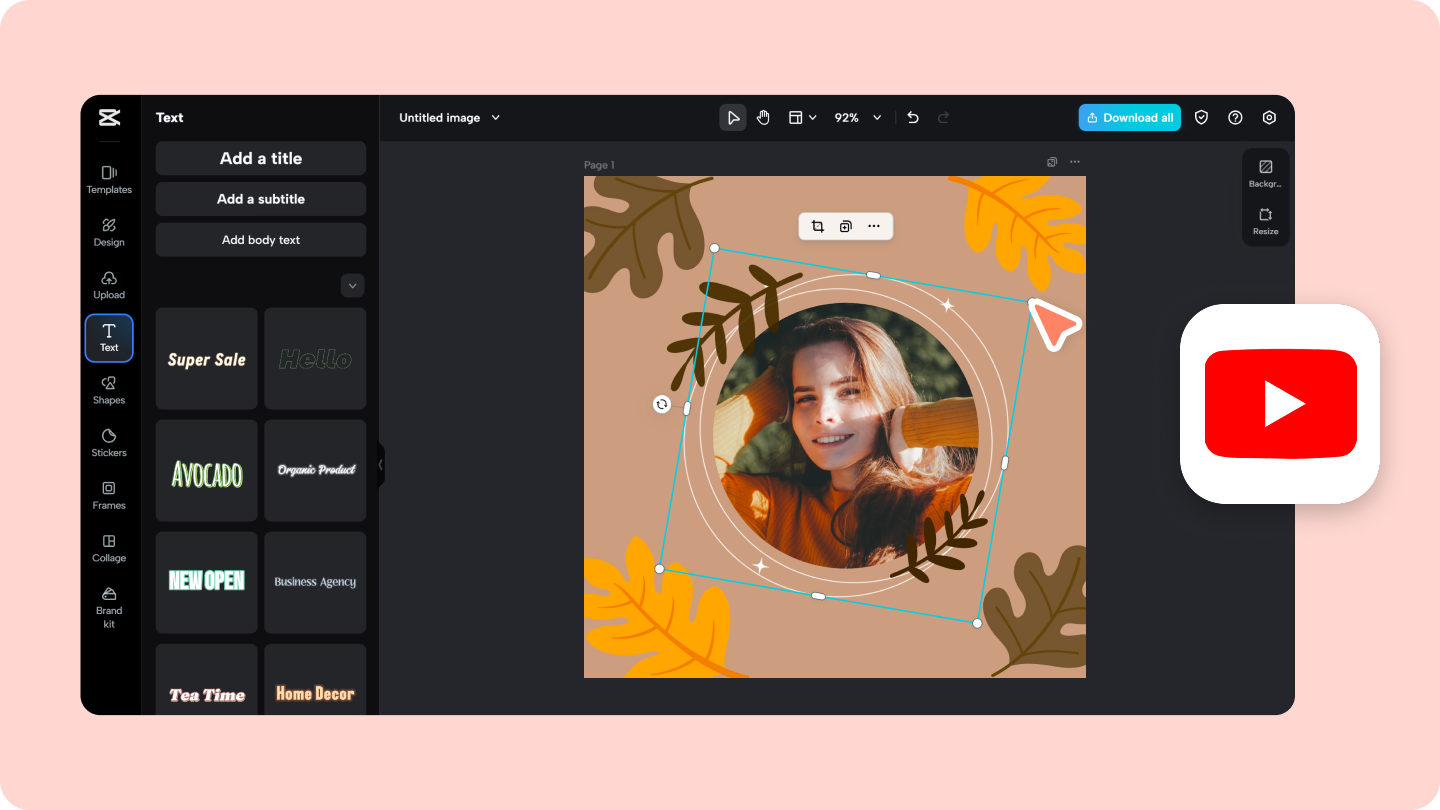Screen dimensions: 1440x810
Task: Open the Collage panel
Action: (109, 549)
